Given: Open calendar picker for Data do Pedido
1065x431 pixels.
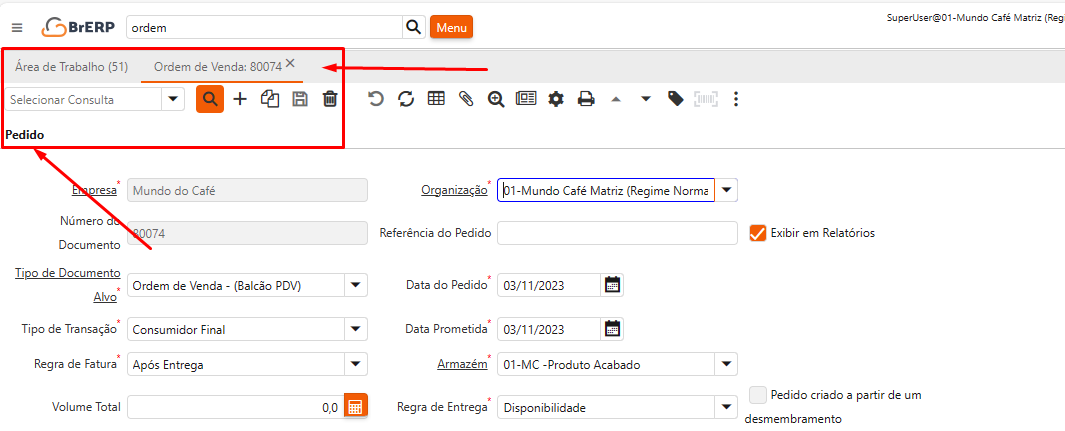Looking at the screenshot, I should (613, 285).
